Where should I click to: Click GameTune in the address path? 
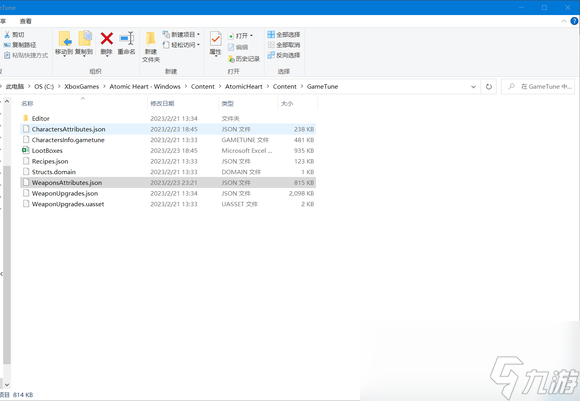click(x=323, y=87)
